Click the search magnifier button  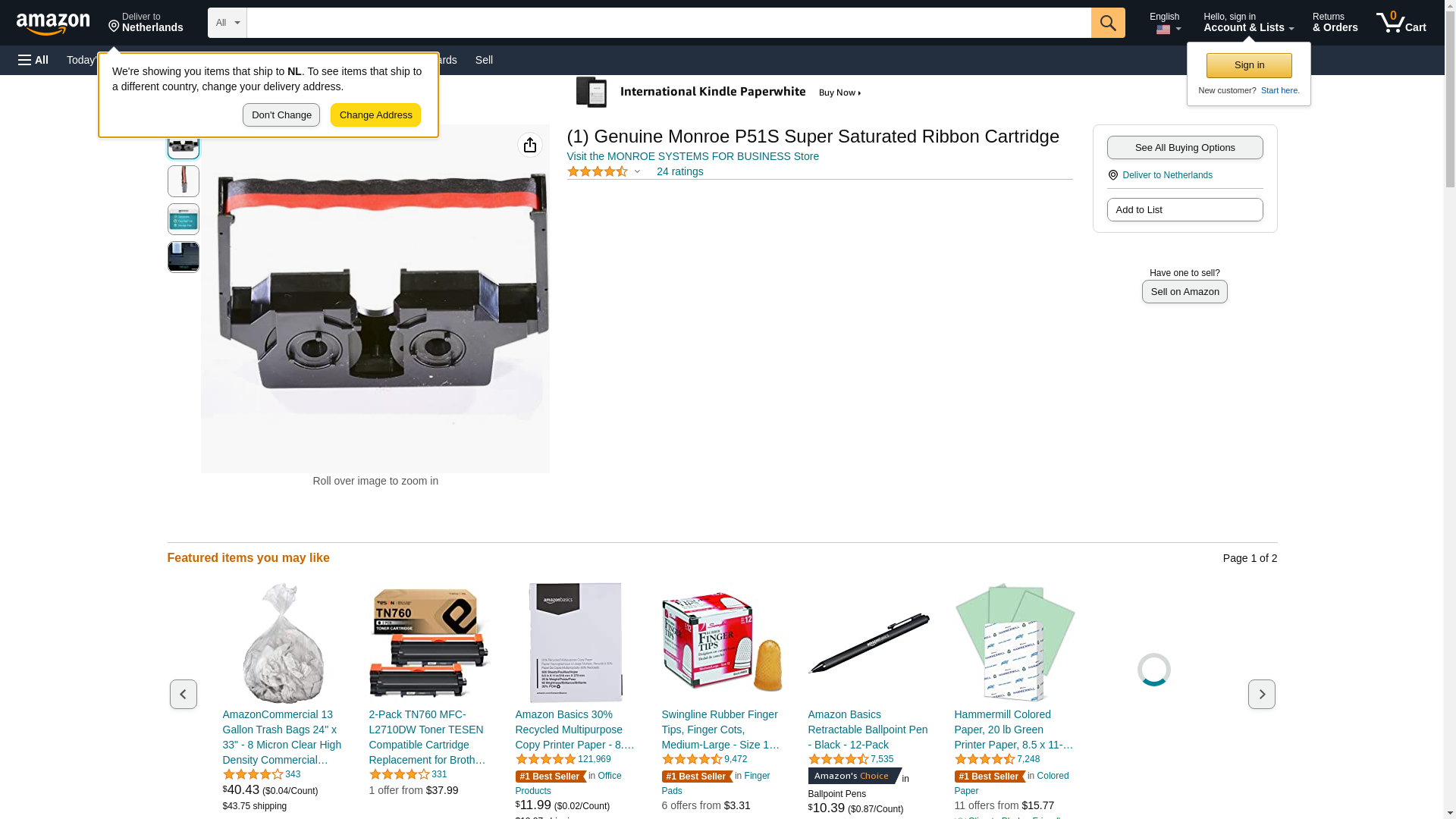click(x=1108, y=23)
